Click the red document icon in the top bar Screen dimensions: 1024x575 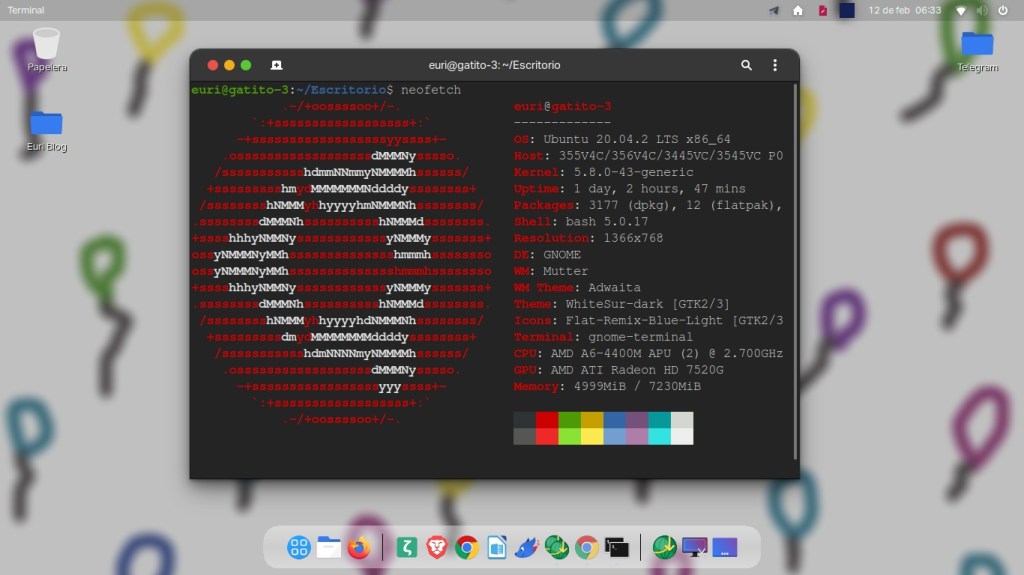point(822,10)
